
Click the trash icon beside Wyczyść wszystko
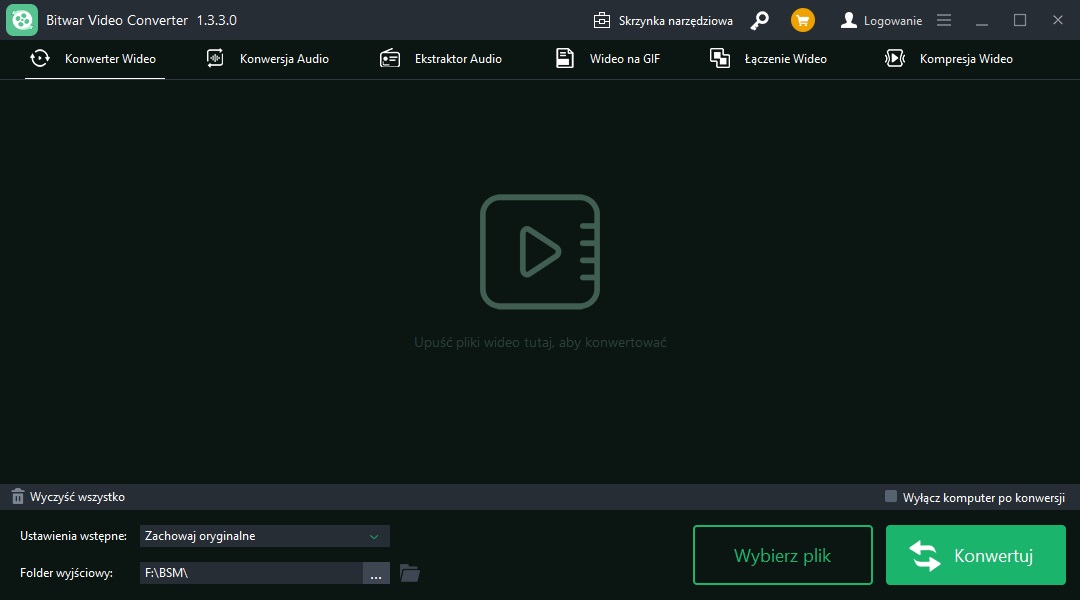pos(17,497)
